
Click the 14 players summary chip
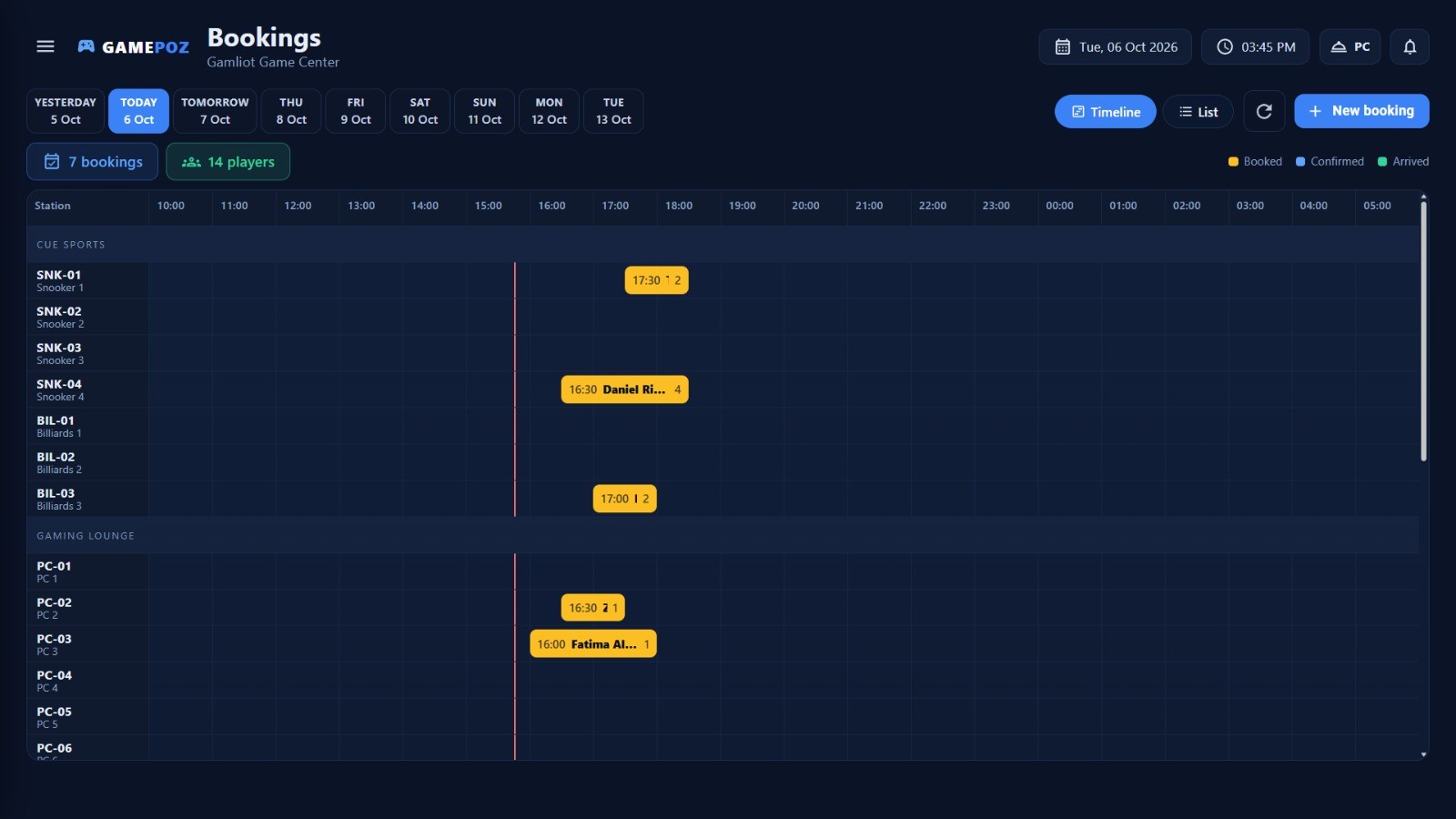pos(228,162)
